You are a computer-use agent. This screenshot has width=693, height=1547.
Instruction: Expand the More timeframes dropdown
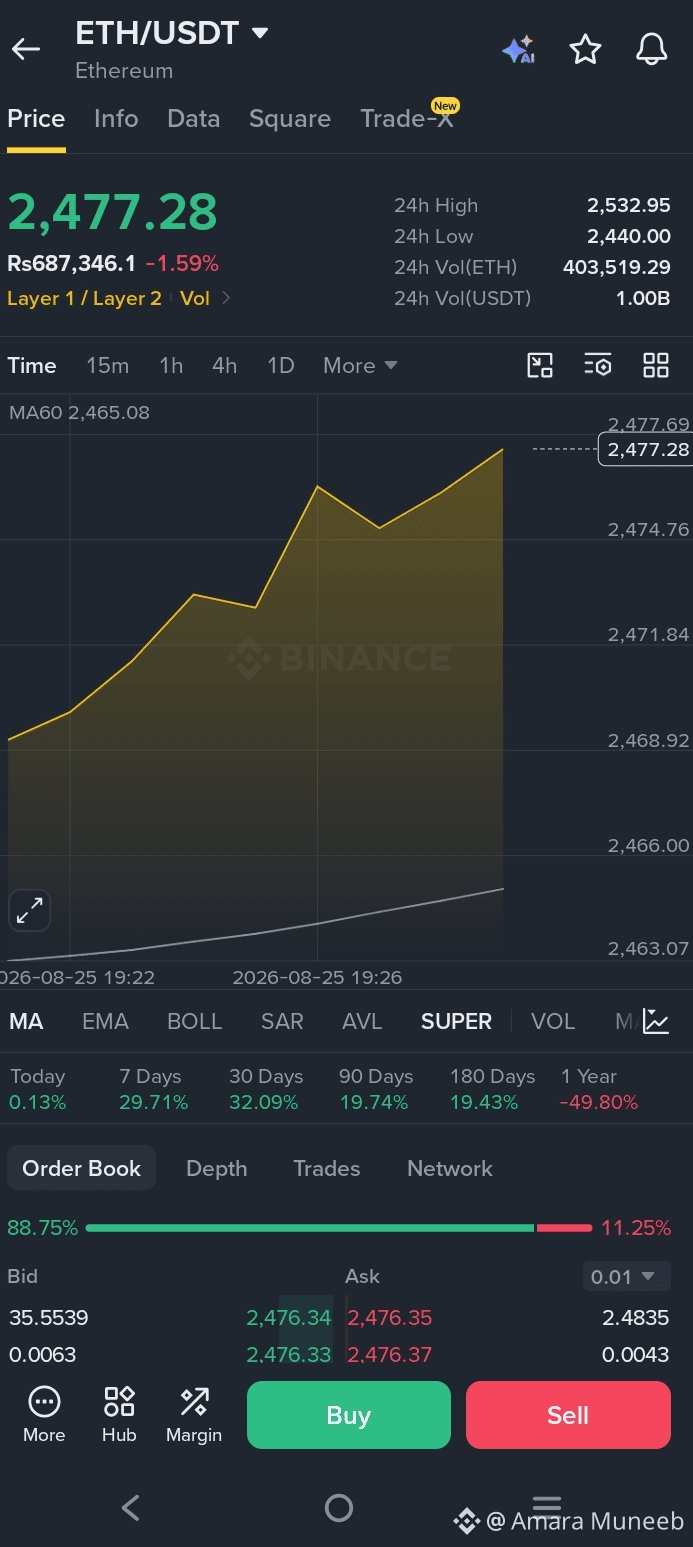point(360,365)
